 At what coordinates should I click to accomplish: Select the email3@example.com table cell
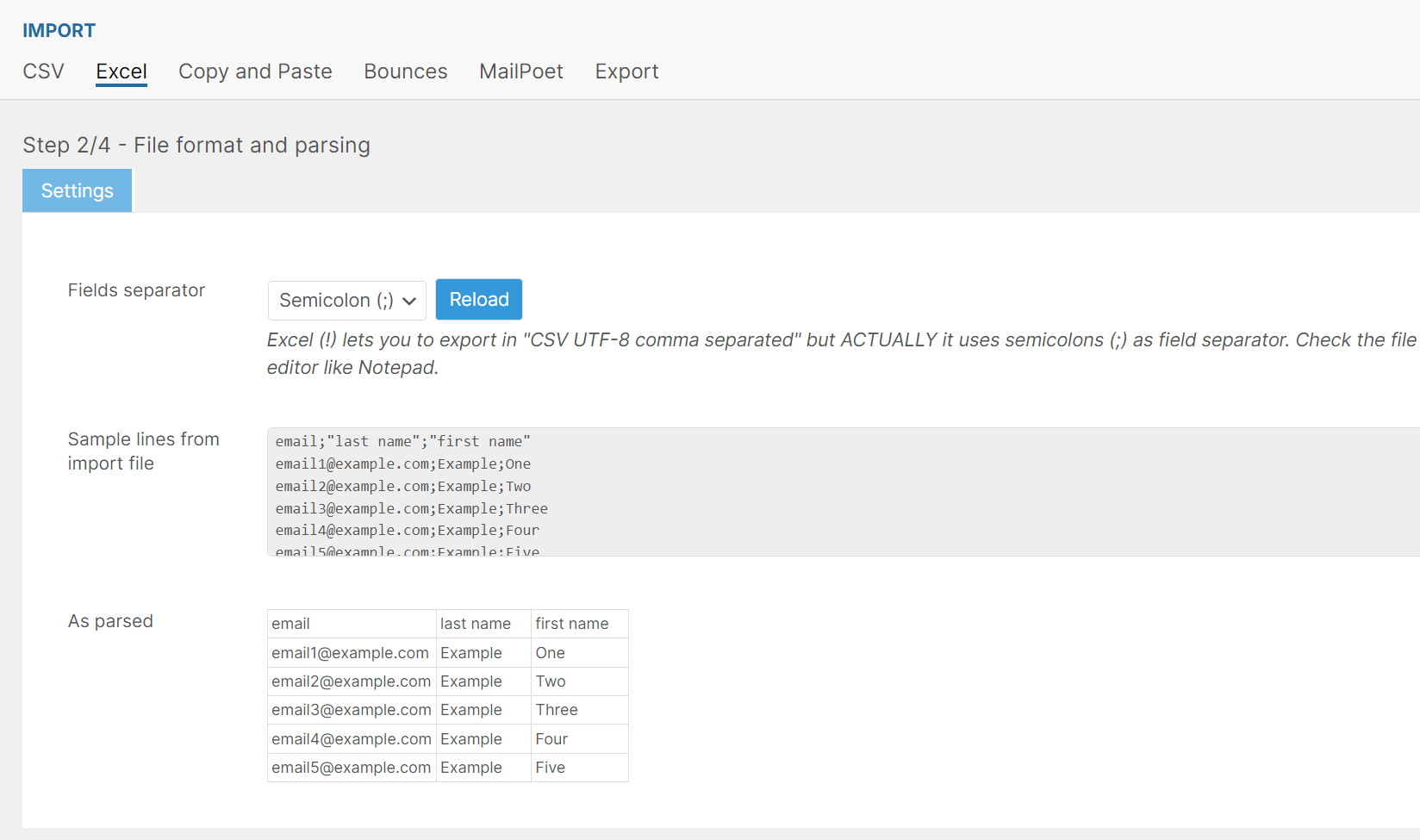pos(351,710)
